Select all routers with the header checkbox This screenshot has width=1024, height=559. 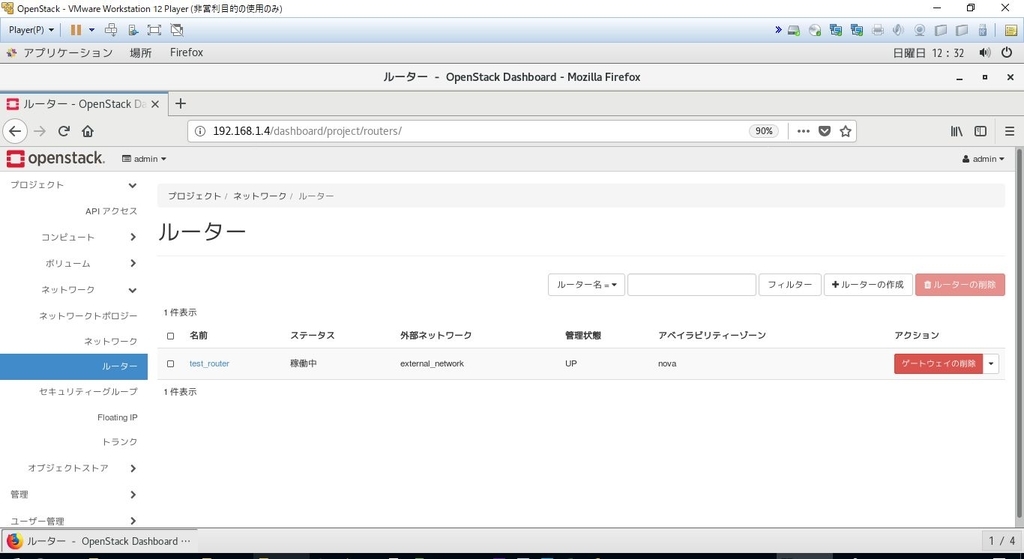tap(170, 336)
